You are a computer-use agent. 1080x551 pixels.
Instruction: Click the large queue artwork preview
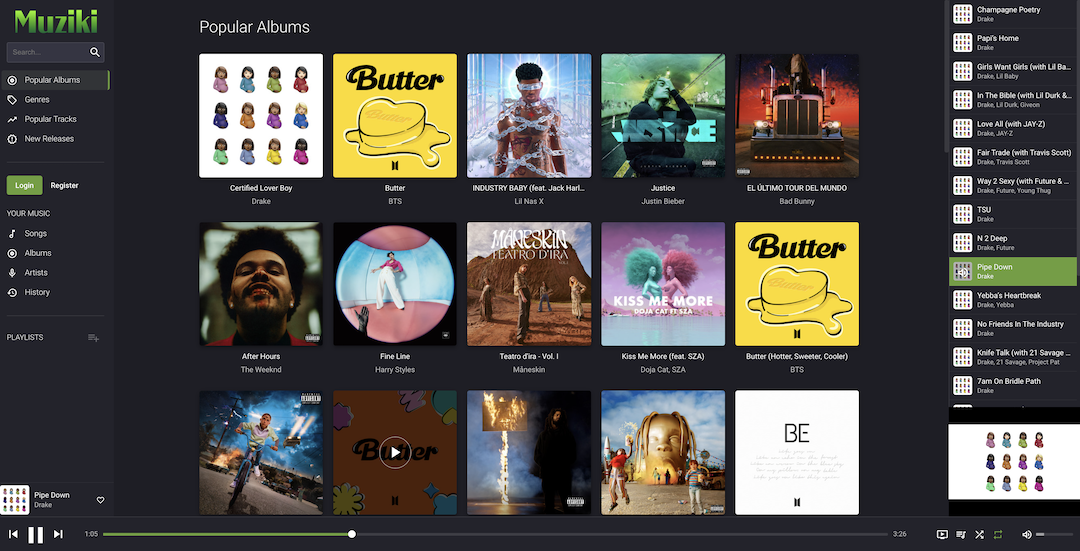(1014, 461)
